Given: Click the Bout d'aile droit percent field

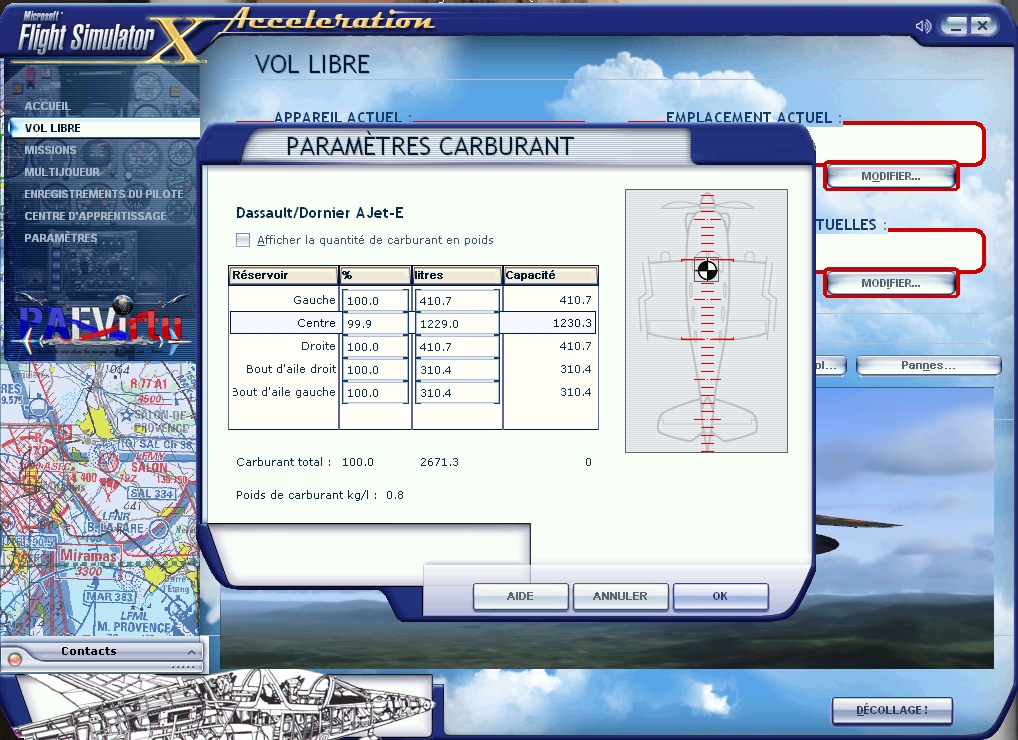Looking at the screenshot, I should (x=375, y=369).
